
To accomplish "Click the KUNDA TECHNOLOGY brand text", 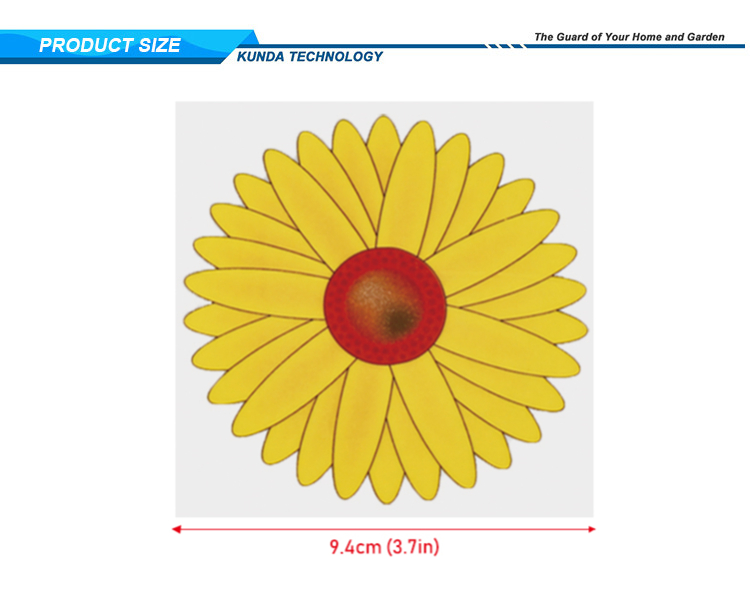I will (x=310, y=57).
